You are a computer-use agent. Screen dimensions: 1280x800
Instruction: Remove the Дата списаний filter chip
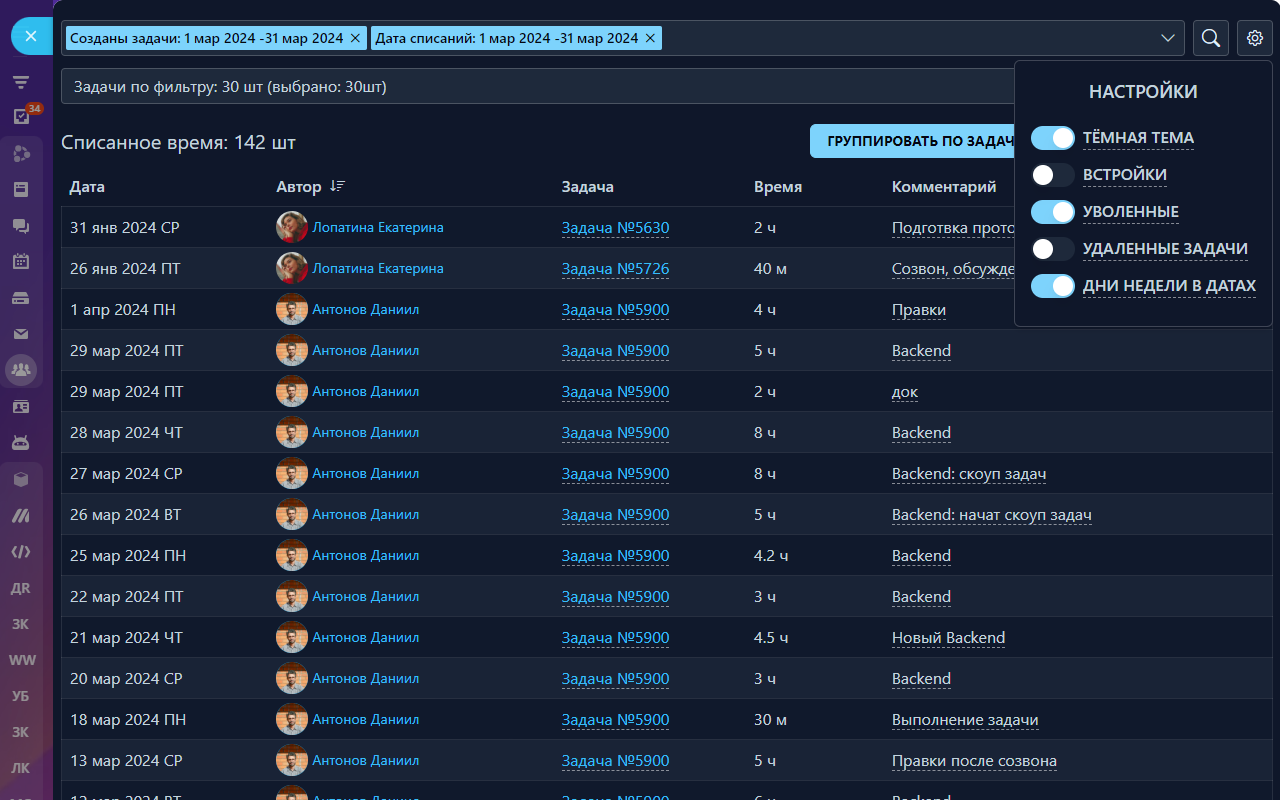coord(650,38)
